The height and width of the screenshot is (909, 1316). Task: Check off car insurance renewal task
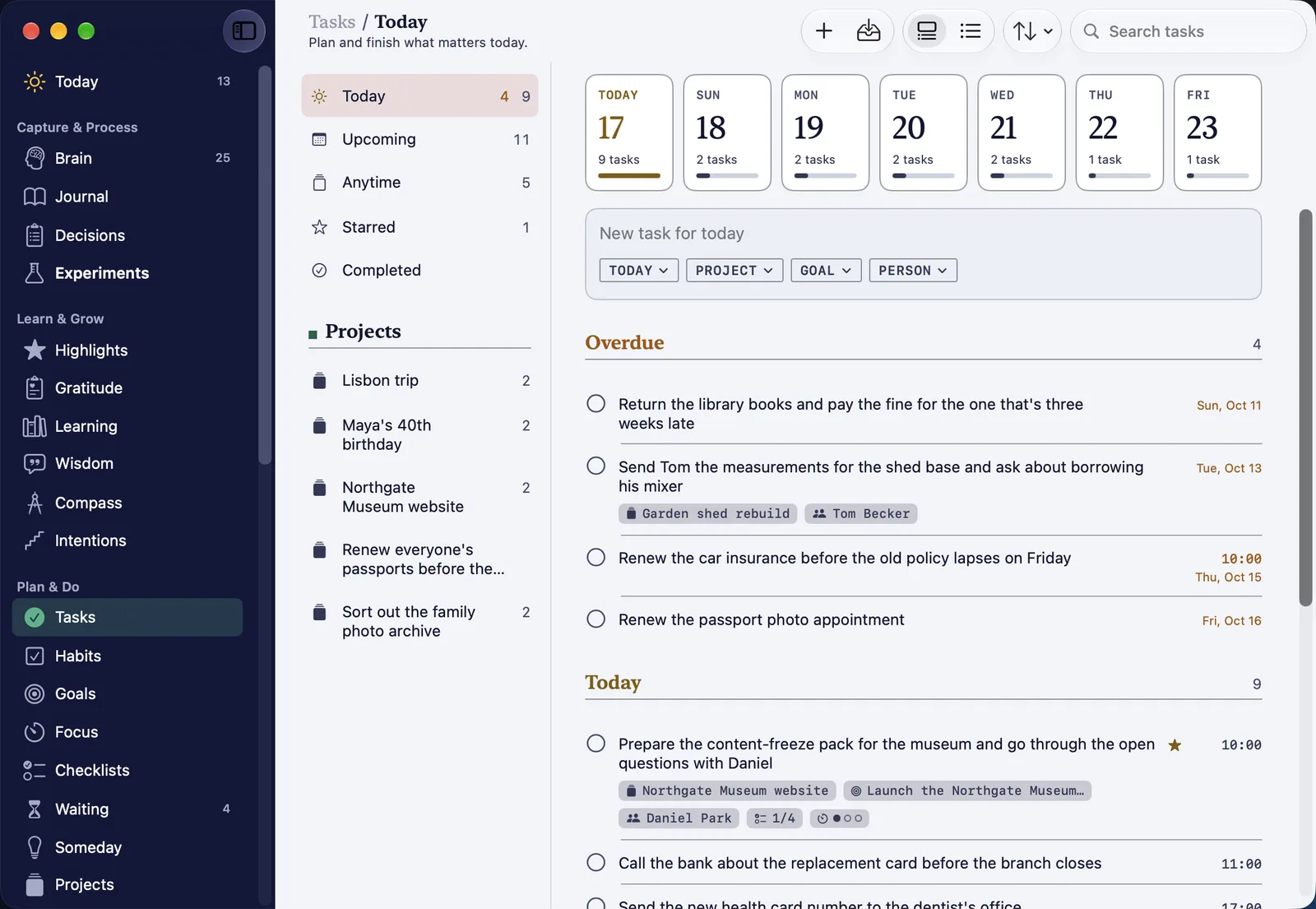596,558
